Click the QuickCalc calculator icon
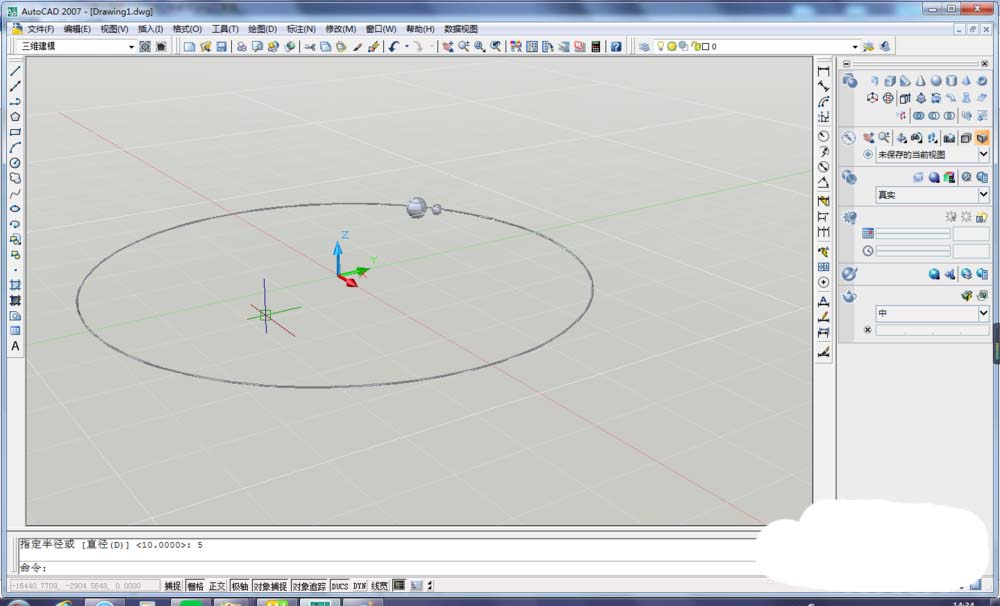The height and width of the screenshot is (606, 1000). (x=596, y=47)
